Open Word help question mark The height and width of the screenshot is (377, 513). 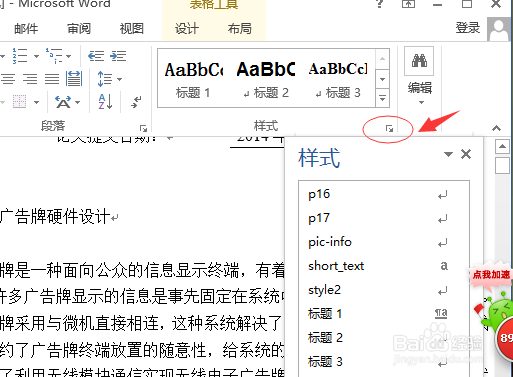(379, 4)
